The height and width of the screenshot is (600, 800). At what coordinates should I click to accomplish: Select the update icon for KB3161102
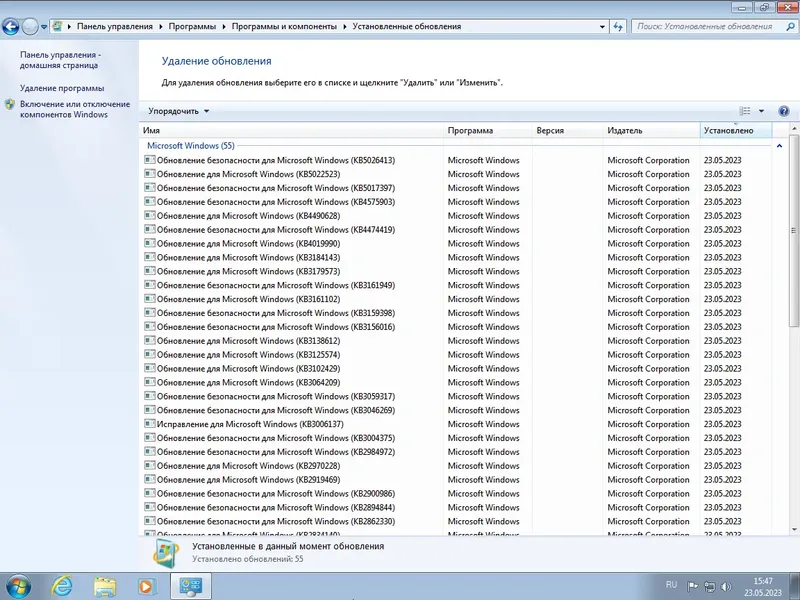tap(149, 298)
